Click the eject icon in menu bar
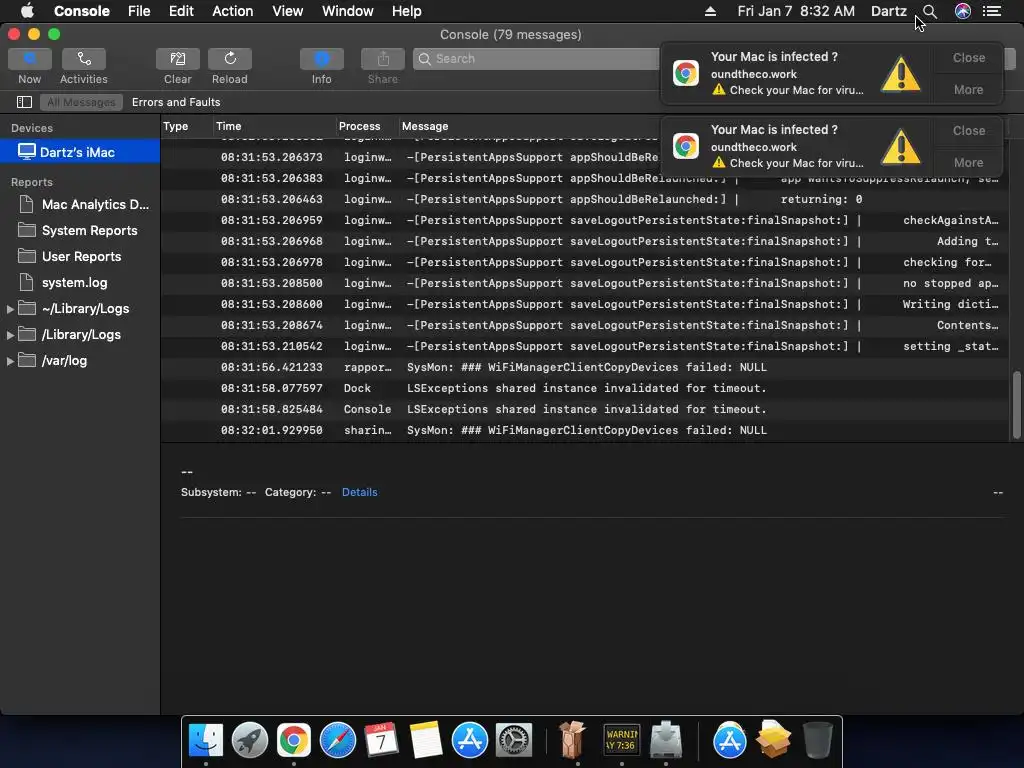This screenshot has height=768, width=1024. point(711,11)
